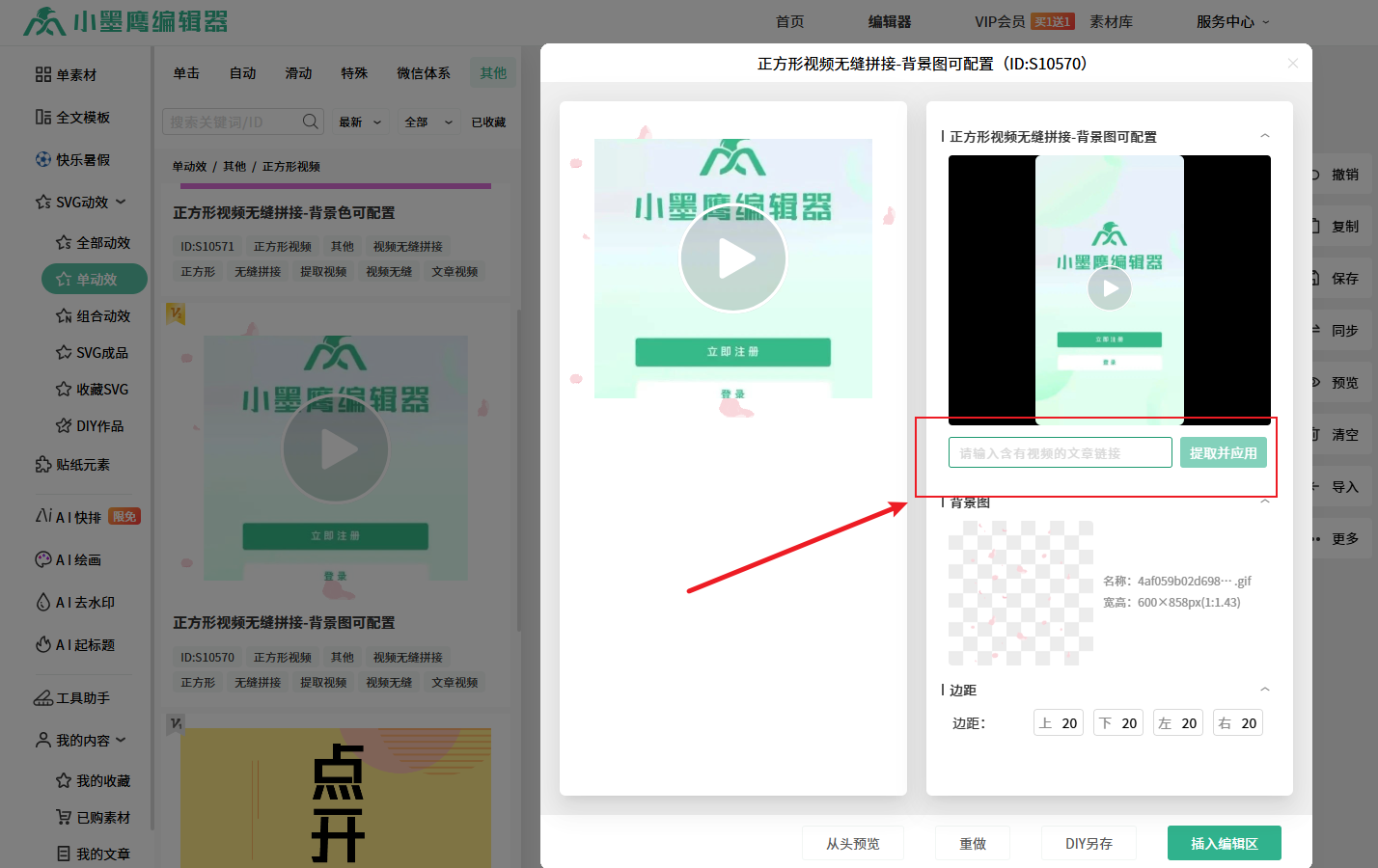This screenshot has width=1378, height=868.
Task: Open AI绘画 tool
Action: pyautogui.click(x=69, y=559)
